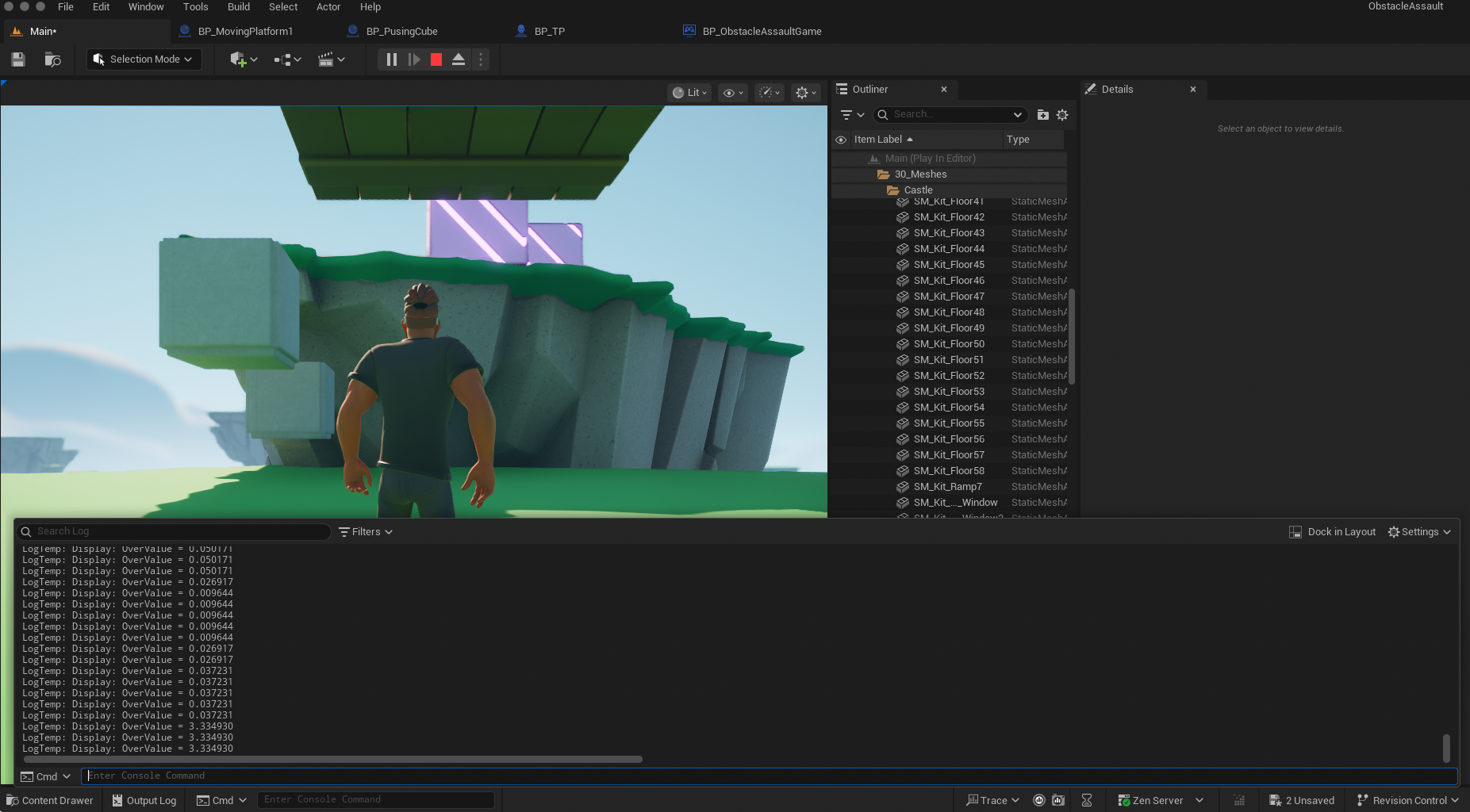
Task: Toggle Dock in Layout for log
Action: click(1333, 532)
